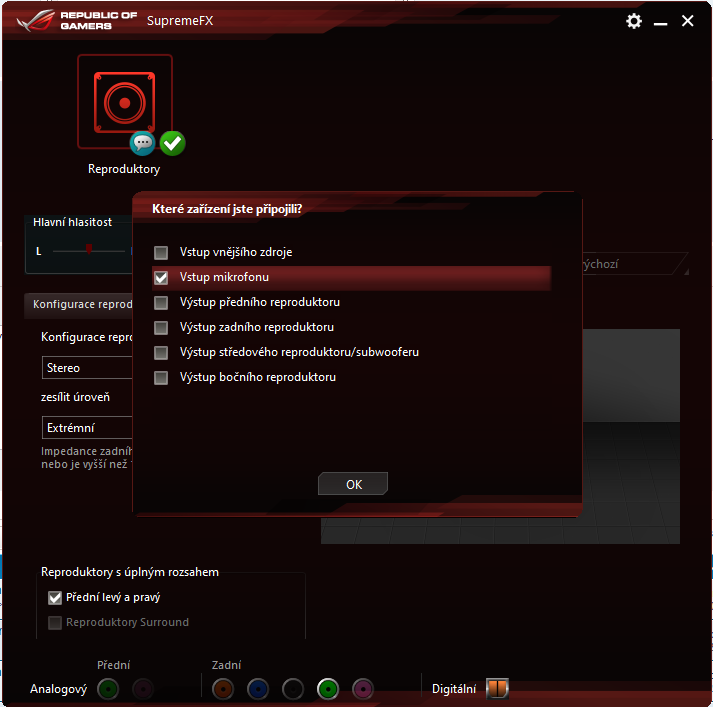Viewport: 713px width, 707px height.
Task: Click the Digitální optical output icon
Action: [497, 688]
